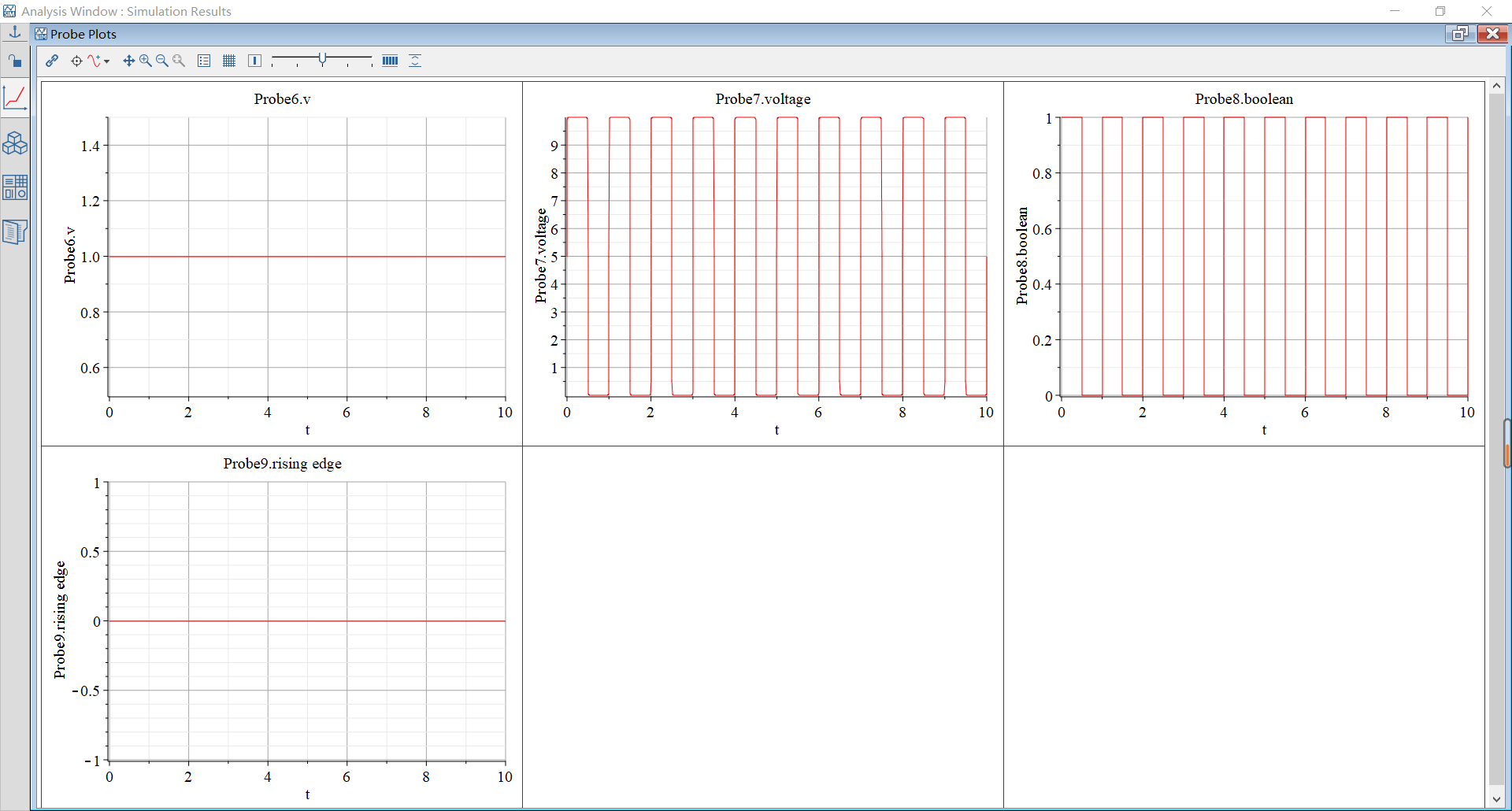Viewport: 1512px width, 811px height.
Task: Select the Probe8.boolean plot title
Action: point(1244,98)
